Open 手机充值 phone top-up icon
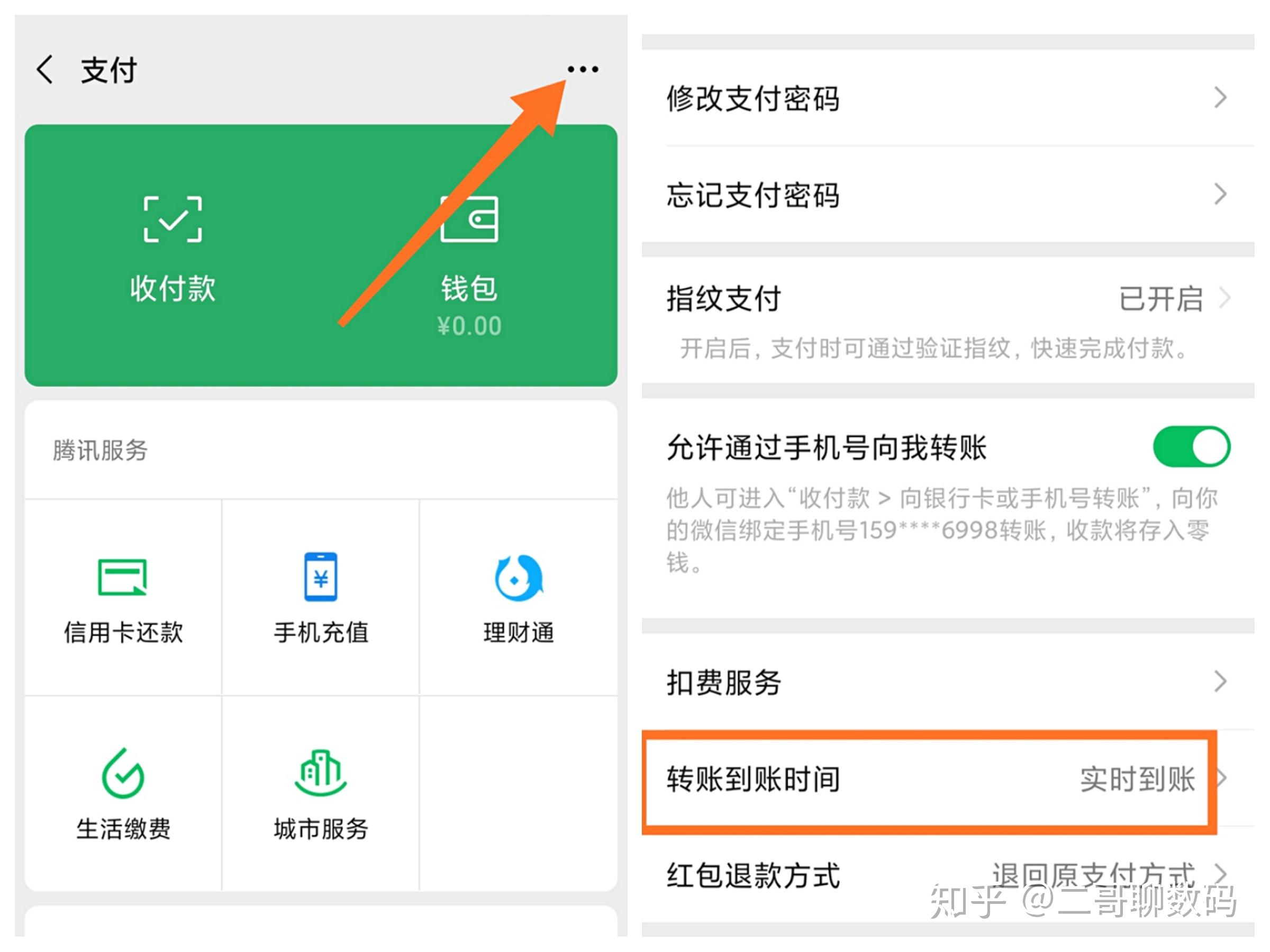 [x=320, y=576]
